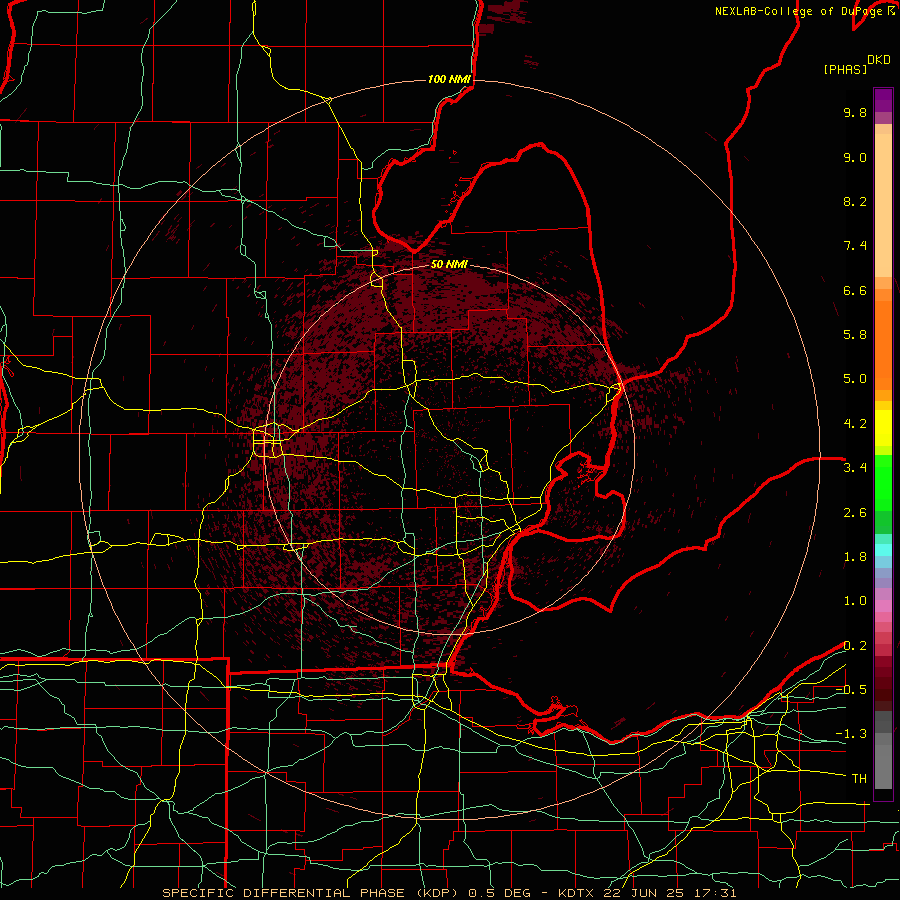The image size is (900, 900).
Task: Click the 9.0 value on the color scale
Action: (x=855, y=157)
